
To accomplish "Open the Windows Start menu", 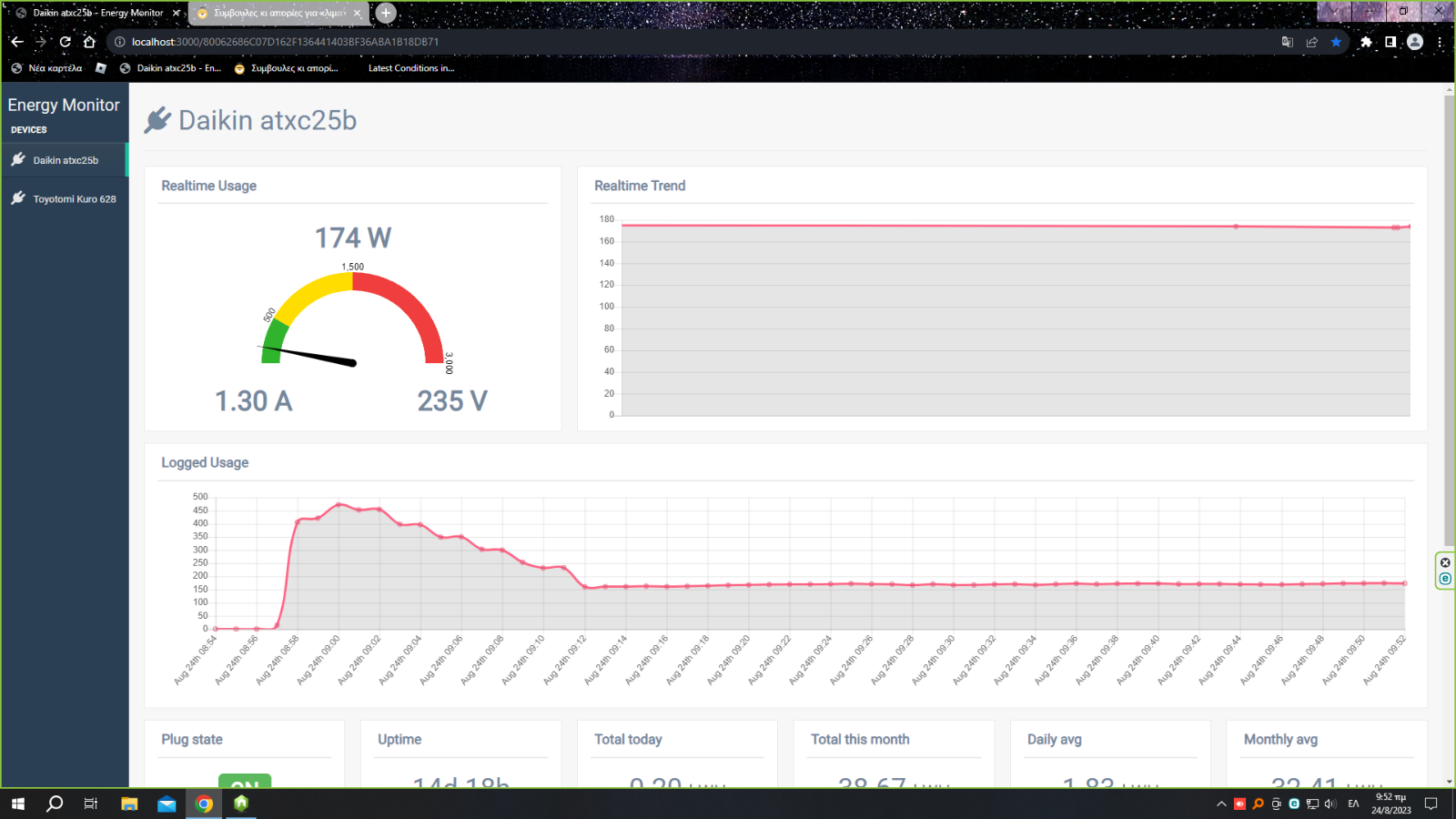I will click(x=18, y=804).
